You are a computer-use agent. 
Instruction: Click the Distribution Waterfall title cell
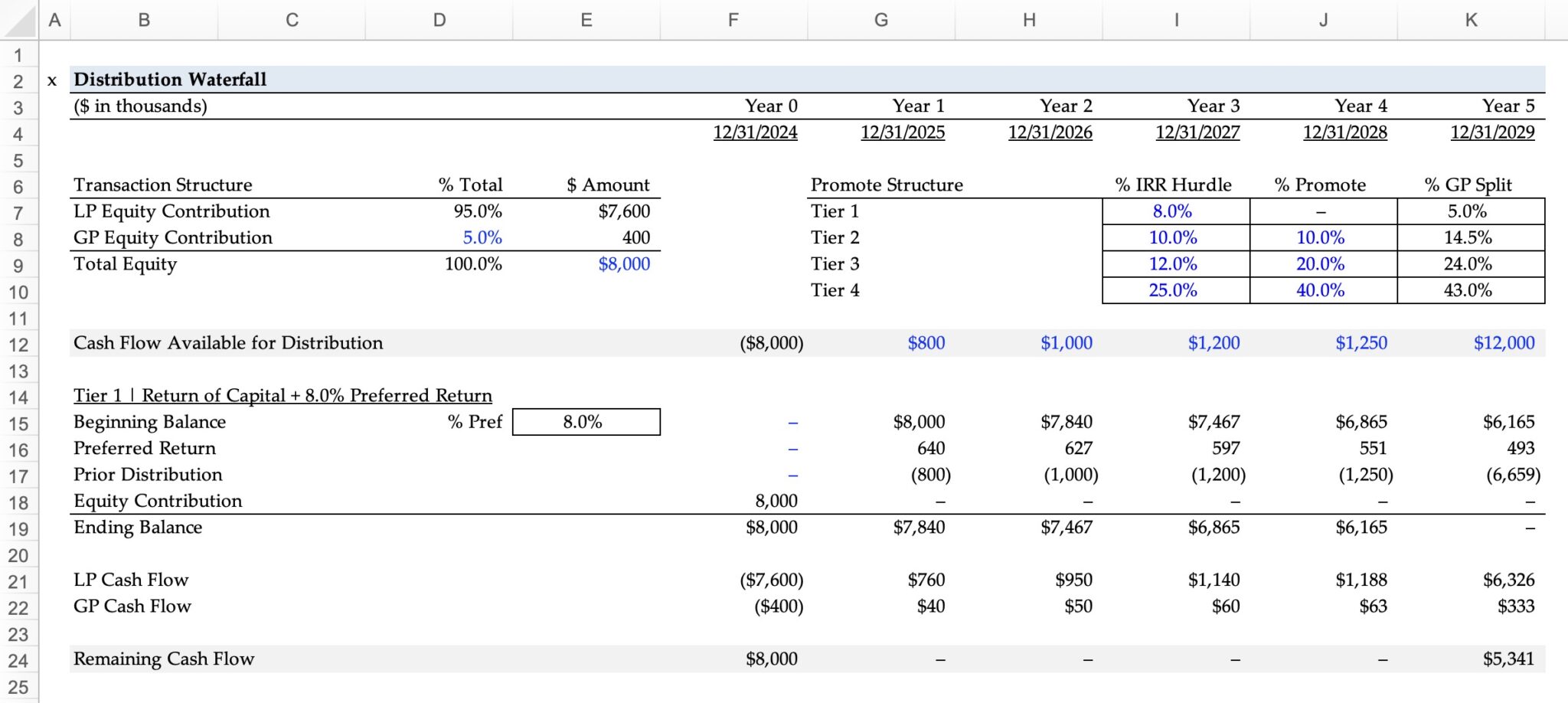click(x=170, y=80)
